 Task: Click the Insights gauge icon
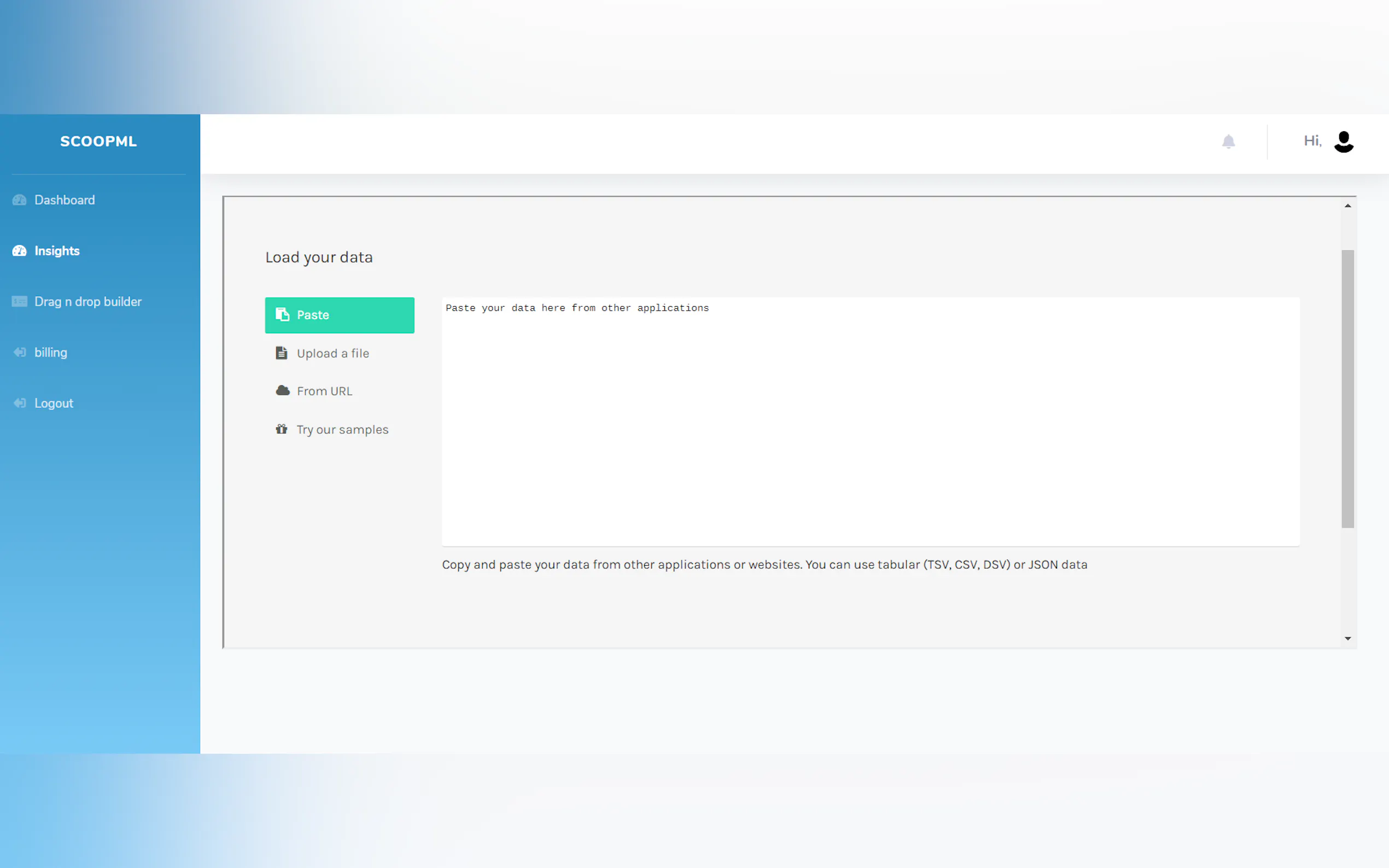coord(20,251)
